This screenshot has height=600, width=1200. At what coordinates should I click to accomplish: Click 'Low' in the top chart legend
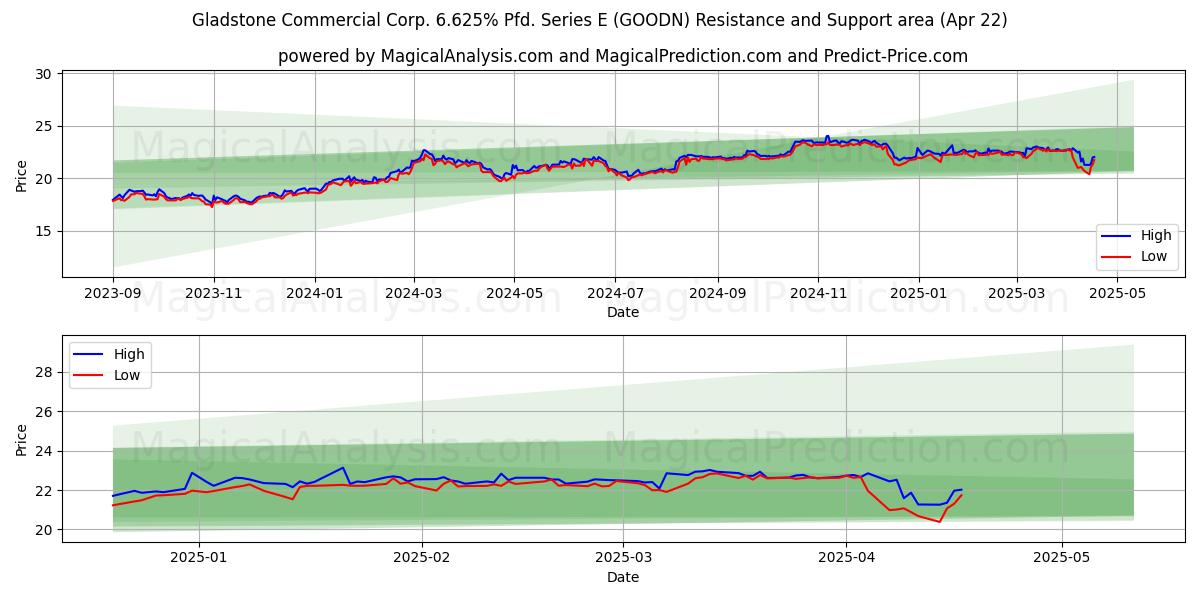(1155, 256)
